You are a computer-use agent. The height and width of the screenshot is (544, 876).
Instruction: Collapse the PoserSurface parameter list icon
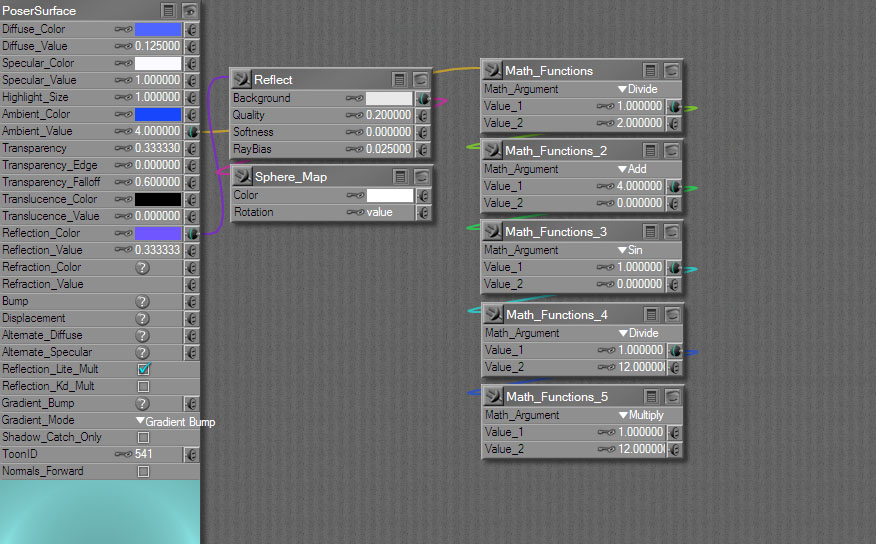click(x=169, y=11)
